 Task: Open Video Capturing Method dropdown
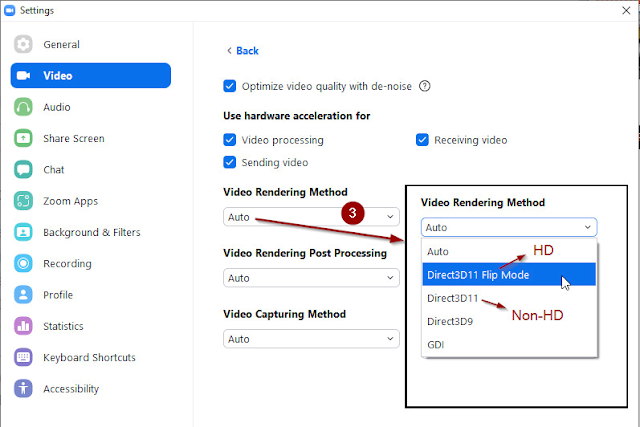(311, 339)
